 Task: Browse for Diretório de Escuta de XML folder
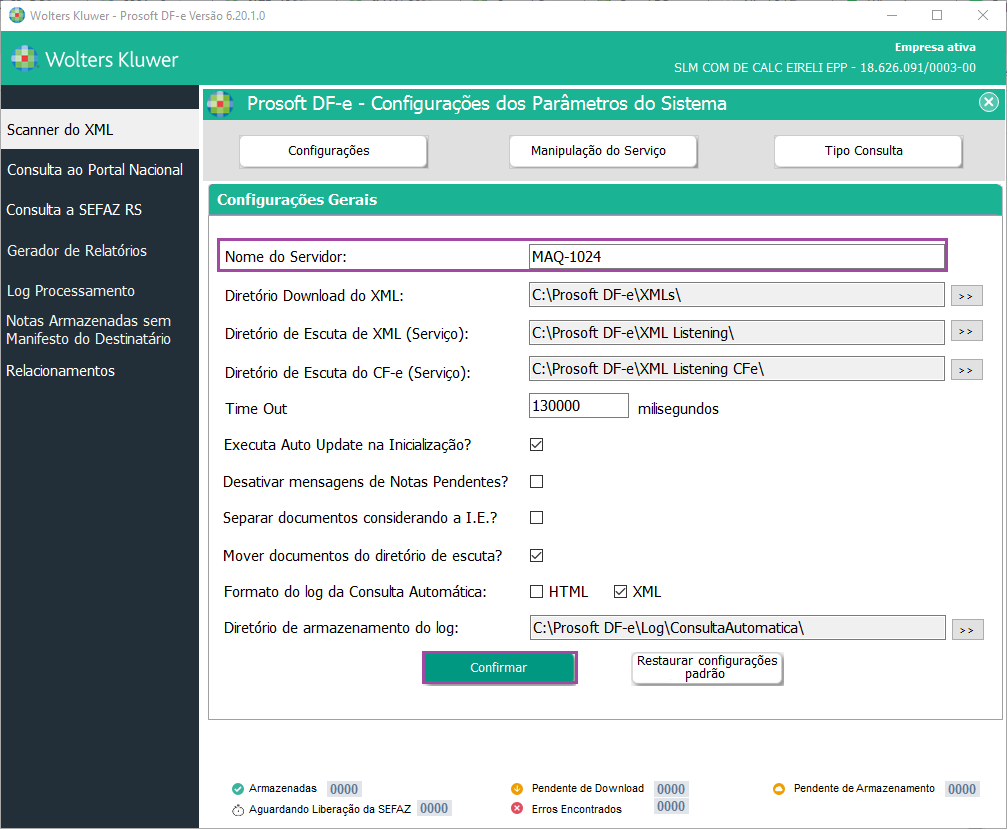point(966,331)
